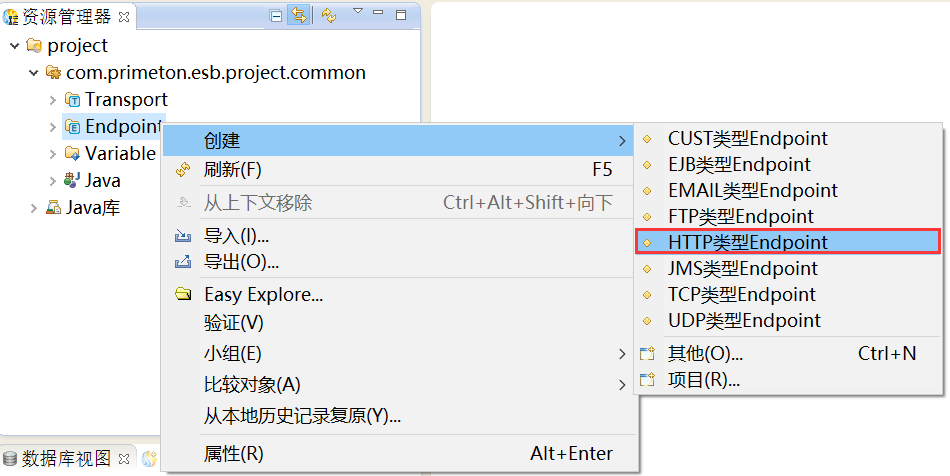This screenshot has width=950, height=476.
Task: Click the Variable folder icon
Action: tap(72, 154)
